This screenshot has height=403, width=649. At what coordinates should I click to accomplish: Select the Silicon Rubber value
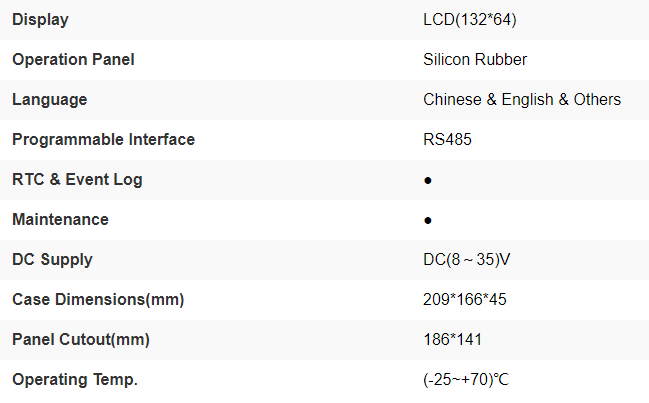coord(475,60)
